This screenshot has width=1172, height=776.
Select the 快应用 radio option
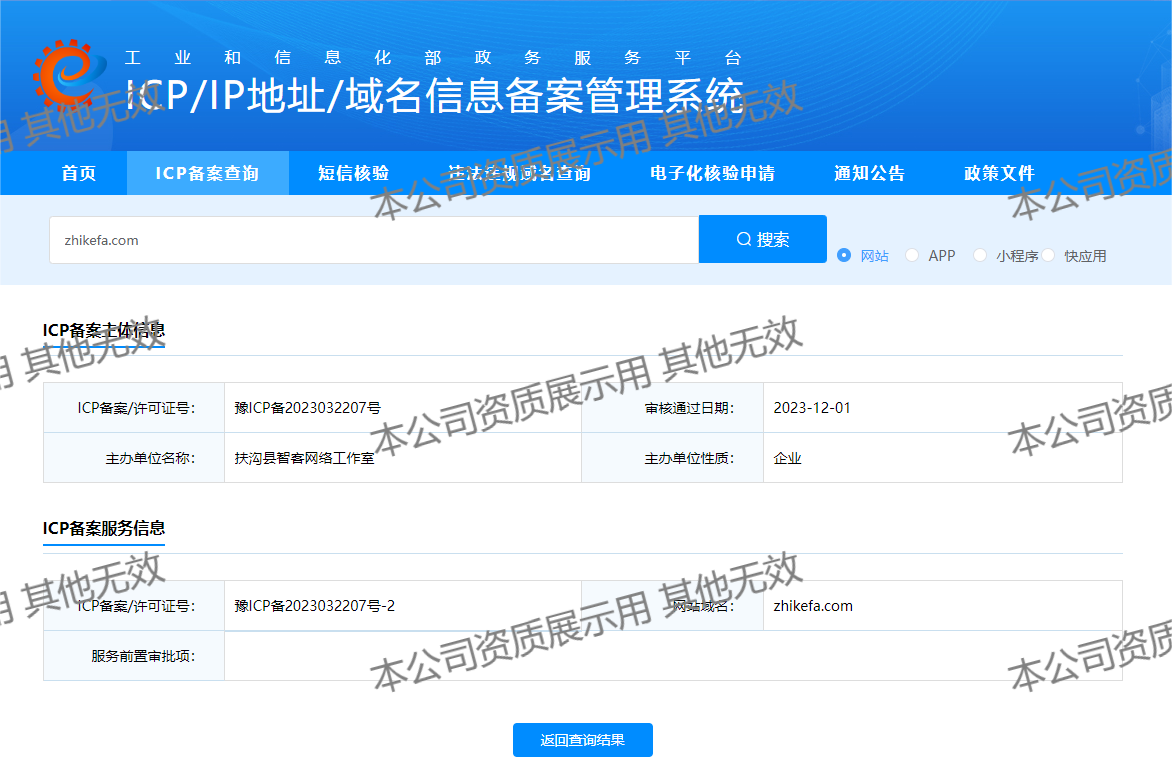click(1048, 256)
